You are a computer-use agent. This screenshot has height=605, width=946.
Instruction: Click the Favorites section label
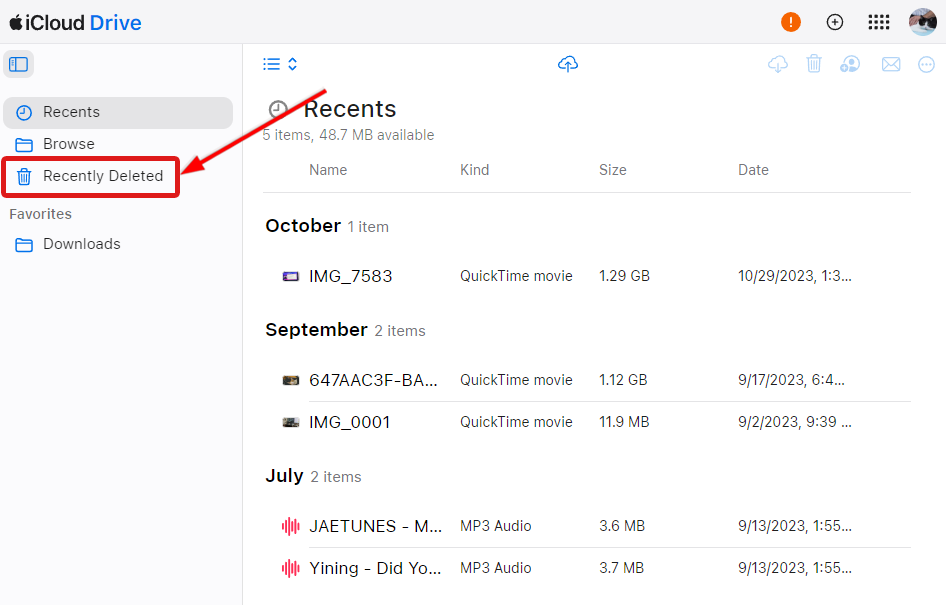(x=40, y=214)
